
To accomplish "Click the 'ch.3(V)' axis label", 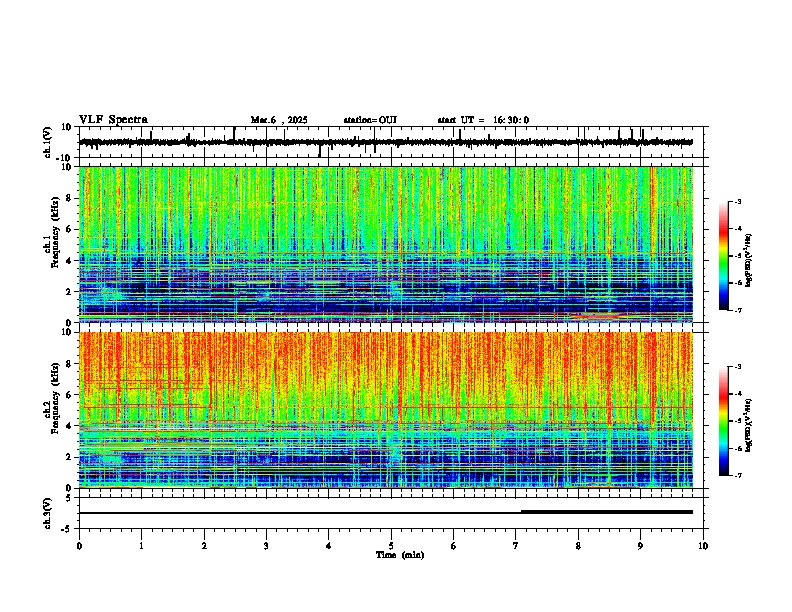I will 47,514.
